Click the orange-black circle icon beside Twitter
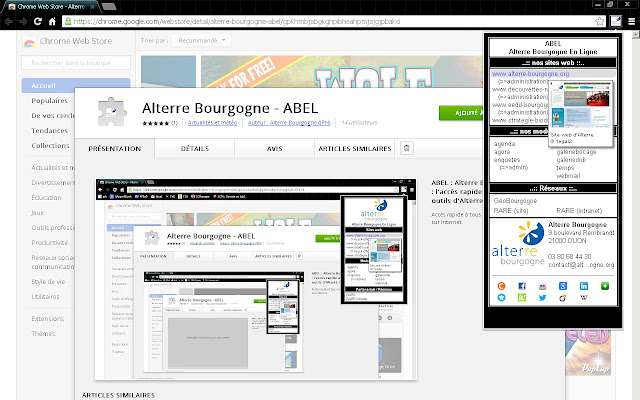This screenshot has width=640, height=400. click(562, 298)
